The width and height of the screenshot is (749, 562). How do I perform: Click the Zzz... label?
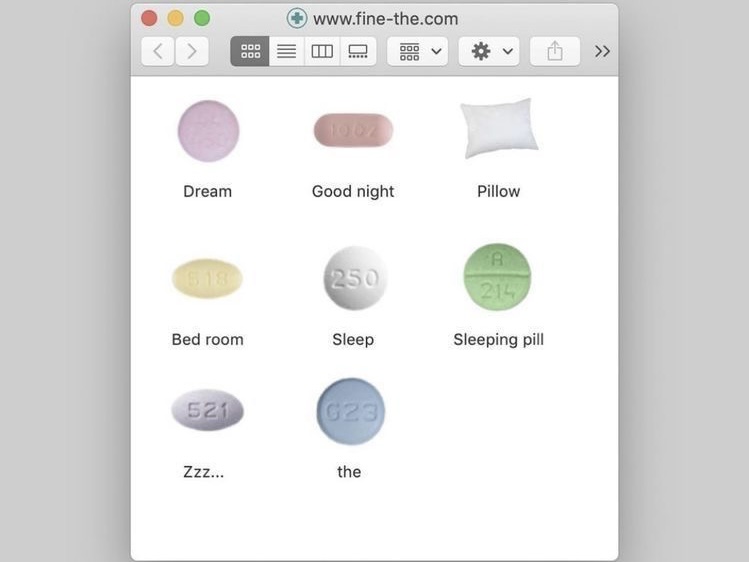point(203,472)
